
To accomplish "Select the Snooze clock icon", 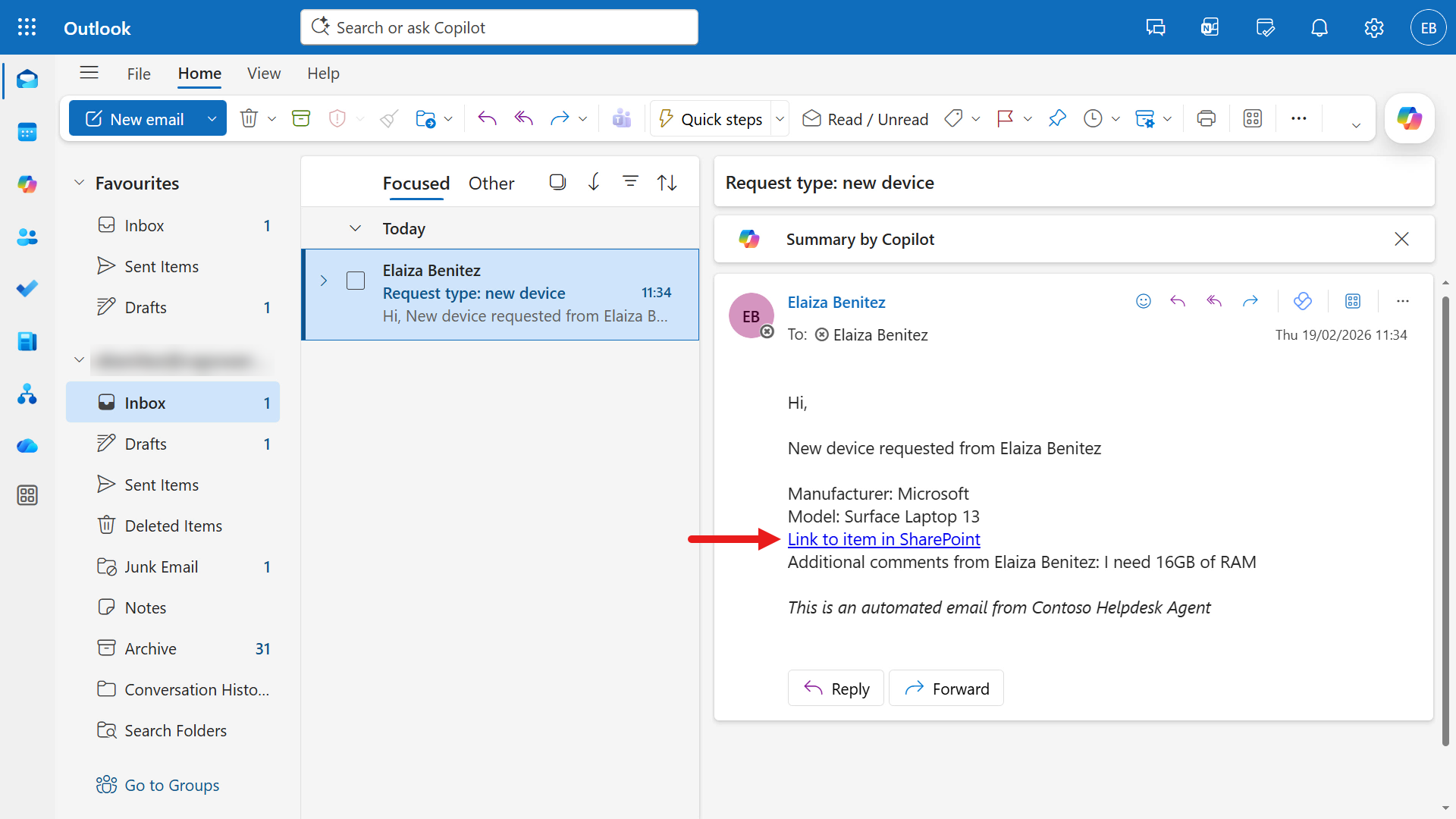I will (1094, 118).
